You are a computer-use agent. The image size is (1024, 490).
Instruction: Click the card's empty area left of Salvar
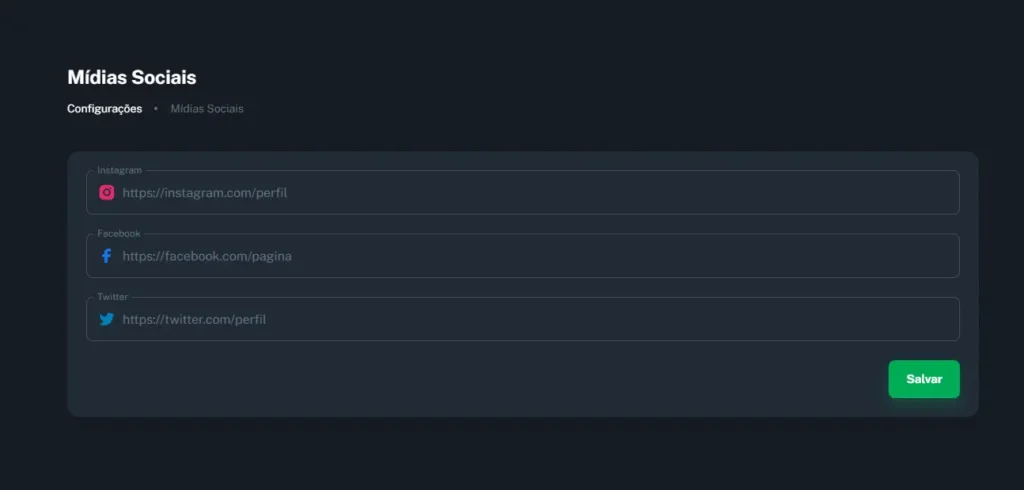coord(483,379)
